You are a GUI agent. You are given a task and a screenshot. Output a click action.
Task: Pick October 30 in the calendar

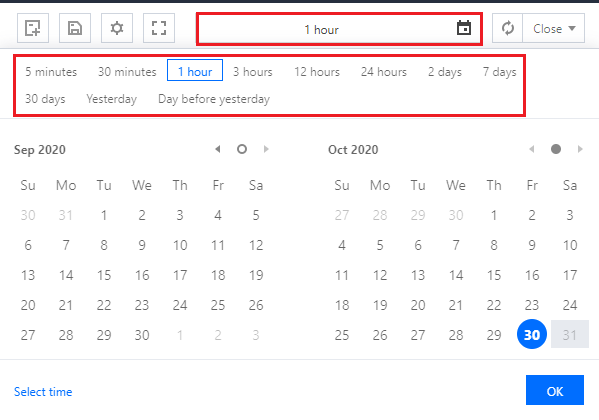[x=532, y=334]
